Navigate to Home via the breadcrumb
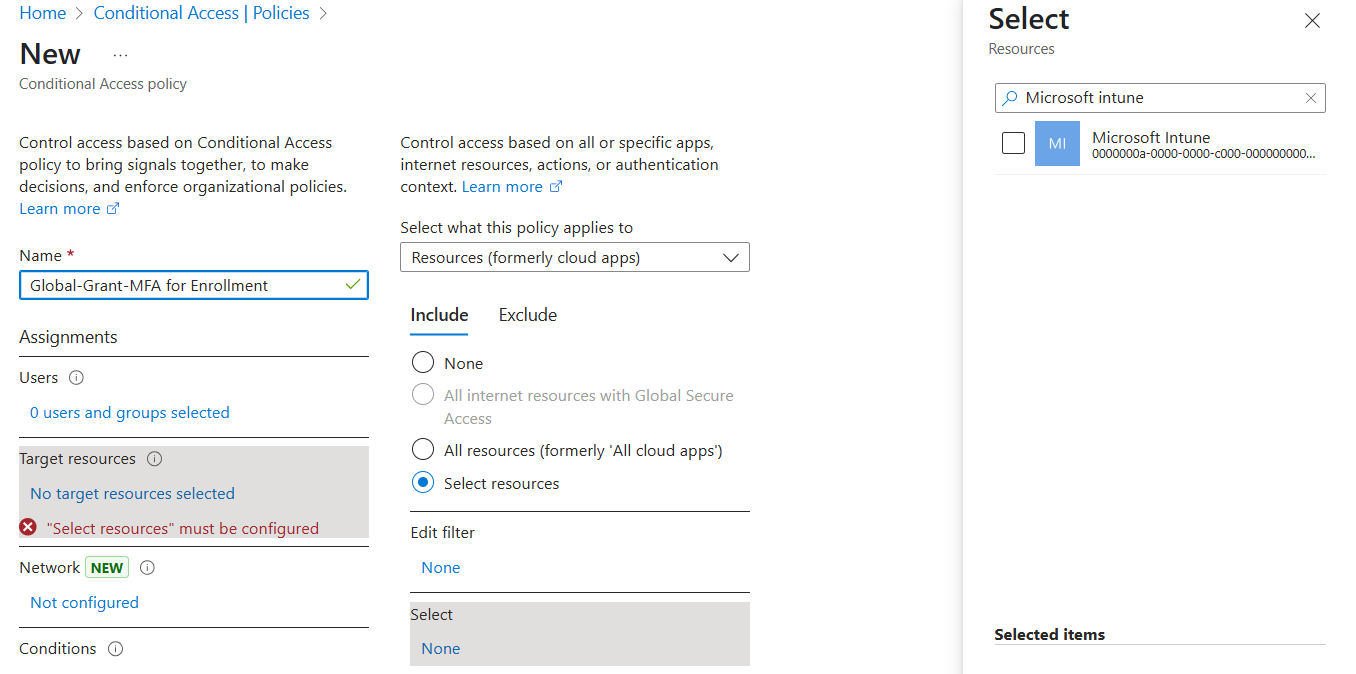 click(42, 13)
